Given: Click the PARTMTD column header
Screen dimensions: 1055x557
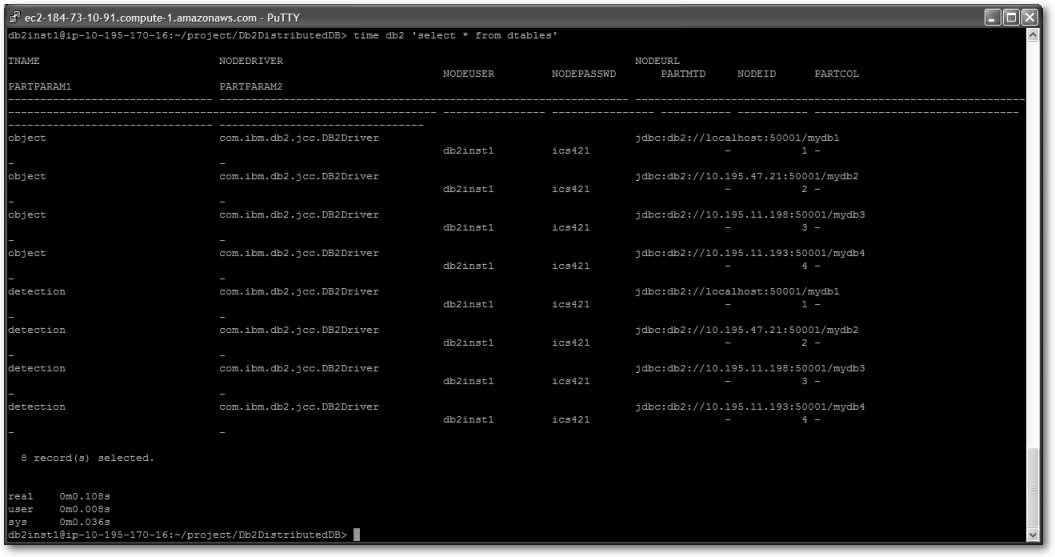Looking at the screenshot, I should point(683,73).
